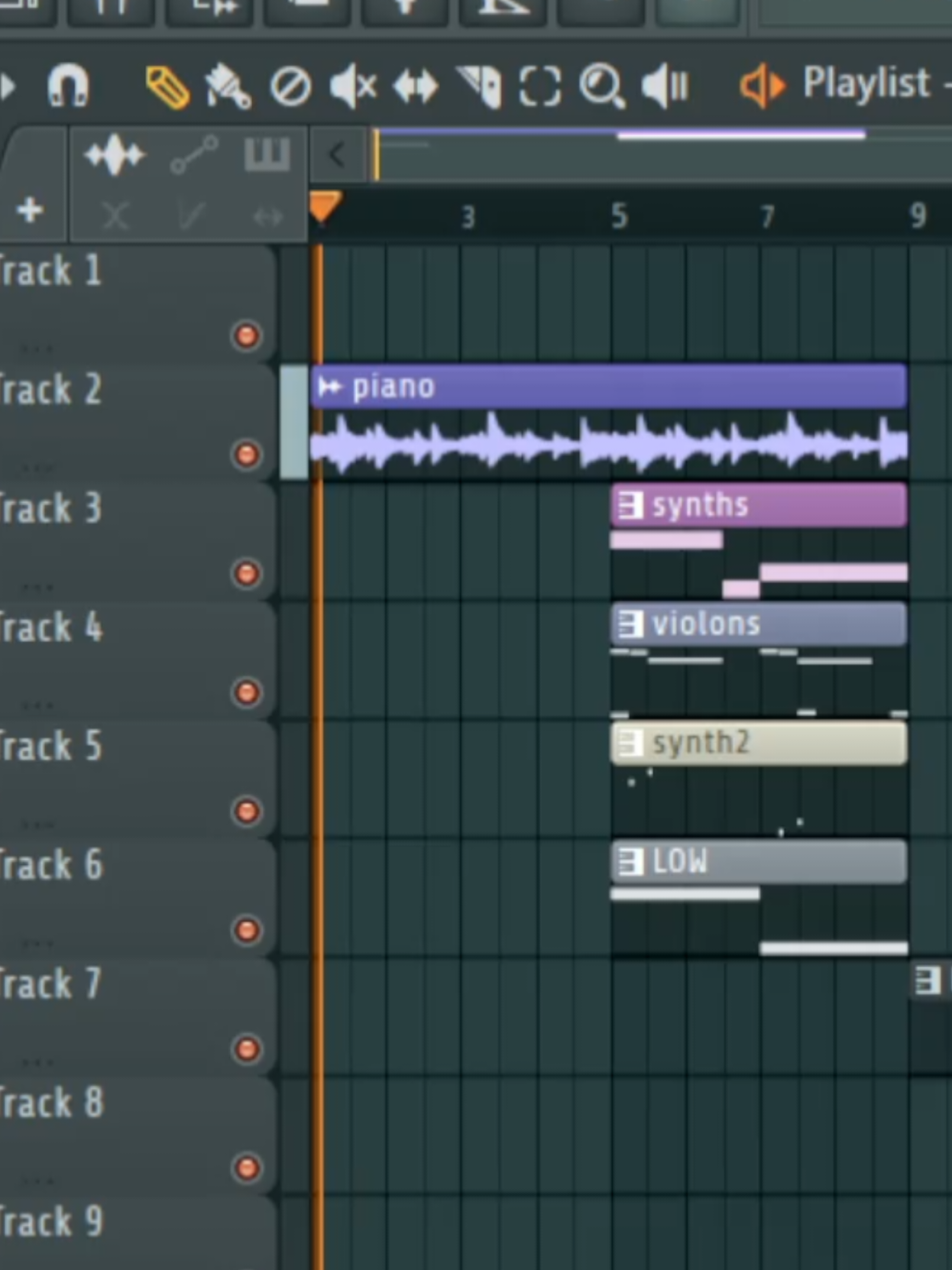The image size is (952, 1270).
Task: Toggle the snap magnet icon
Action: (x=68, y=85)
